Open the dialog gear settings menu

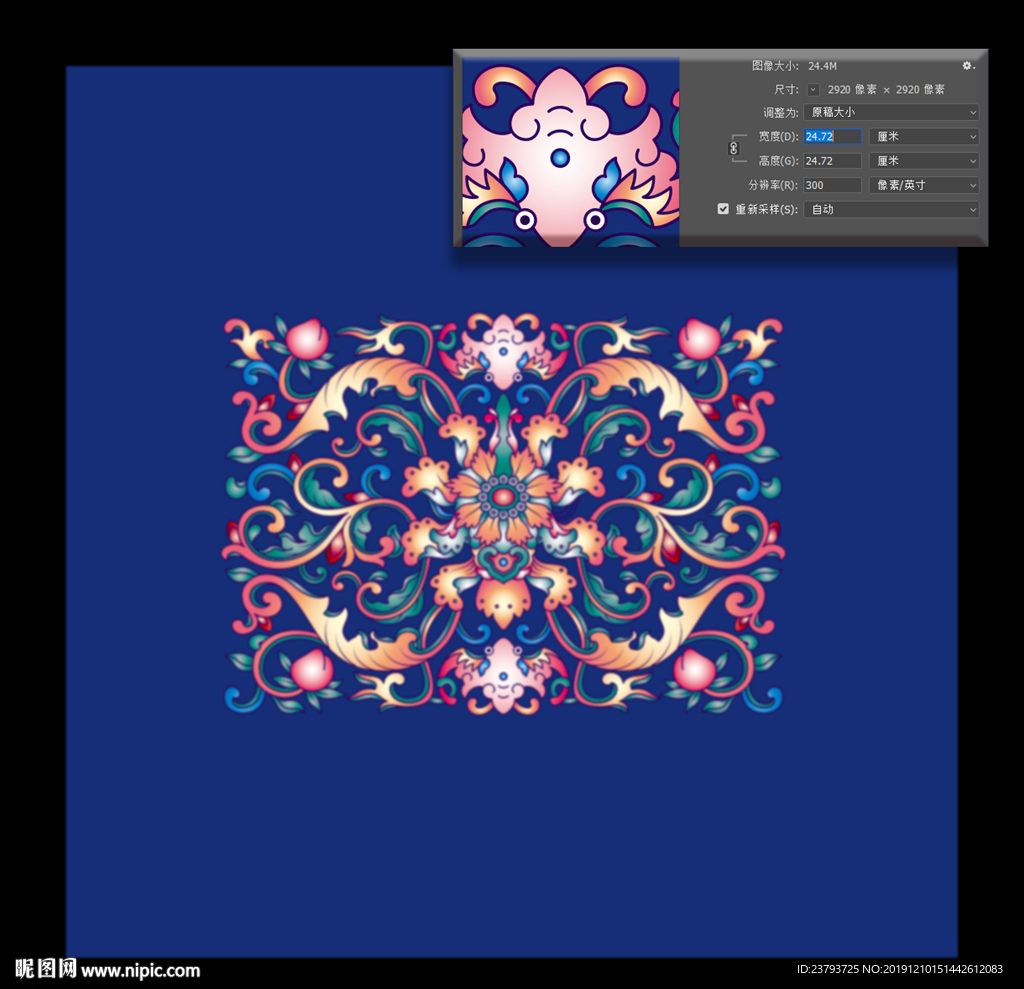(968, 65)
